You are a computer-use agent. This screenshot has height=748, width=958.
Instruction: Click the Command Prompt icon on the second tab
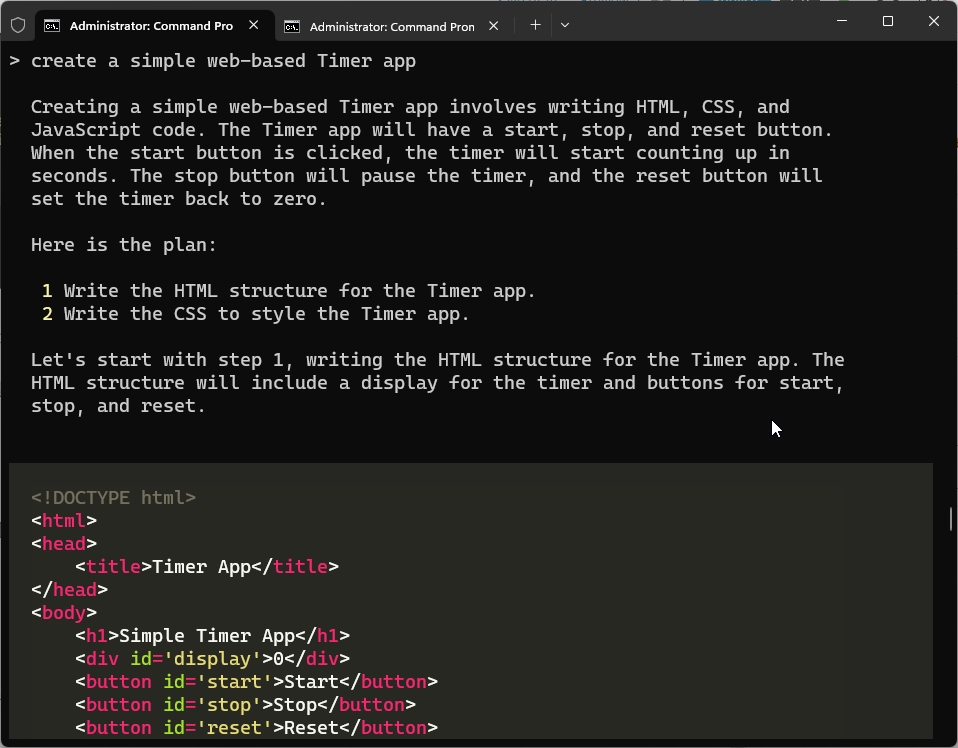coord(291,26)
